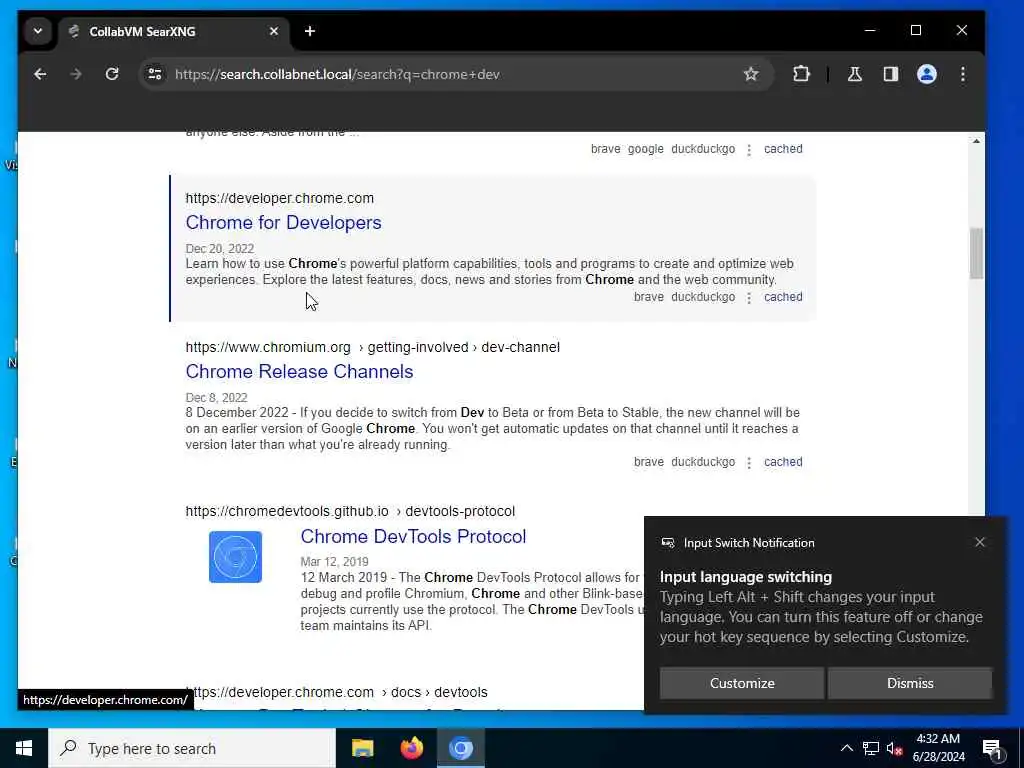
Task: Open the clock showing 4:32 AM
Action: 938,748
